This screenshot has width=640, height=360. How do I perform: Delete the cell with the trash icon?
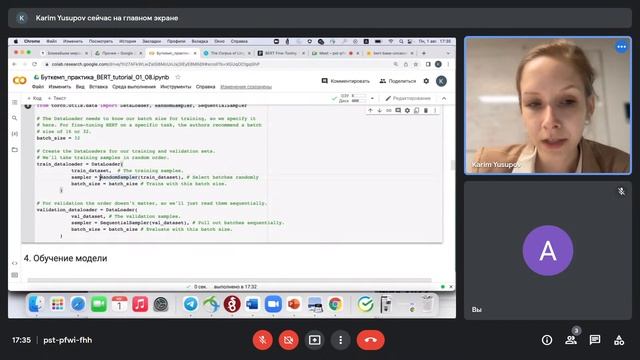click(426, 110)
